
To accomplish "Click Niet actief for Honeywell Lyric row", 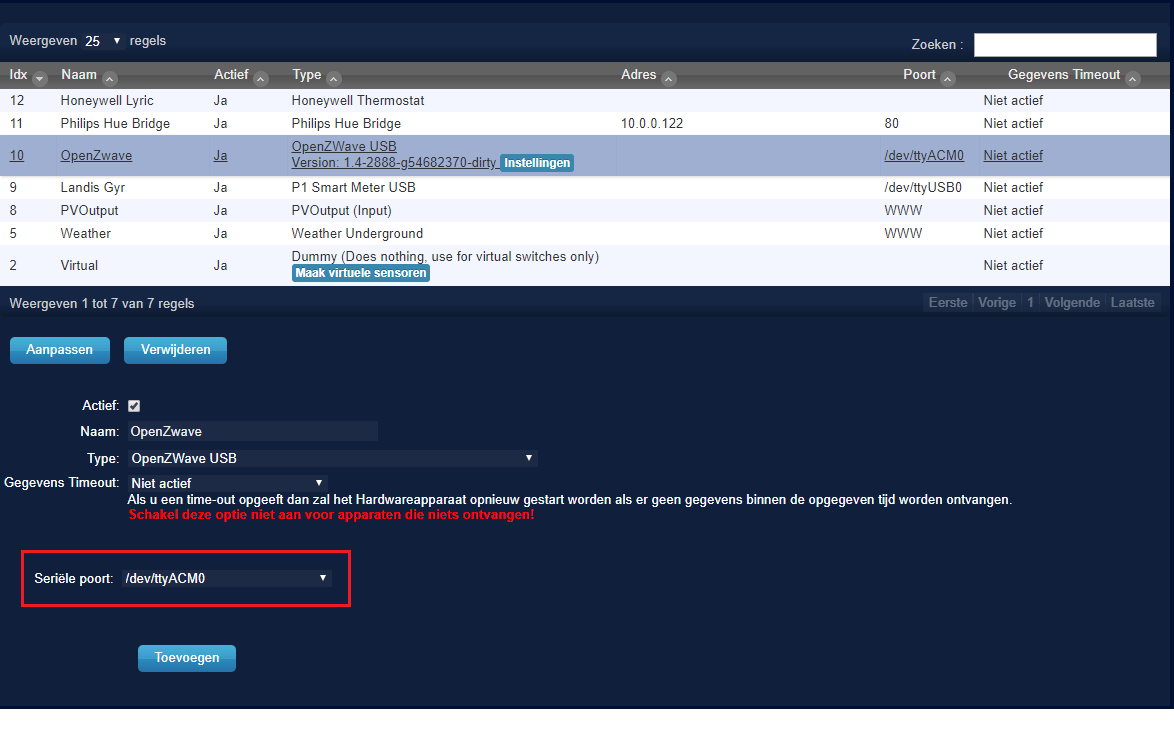I will 1013,100.
